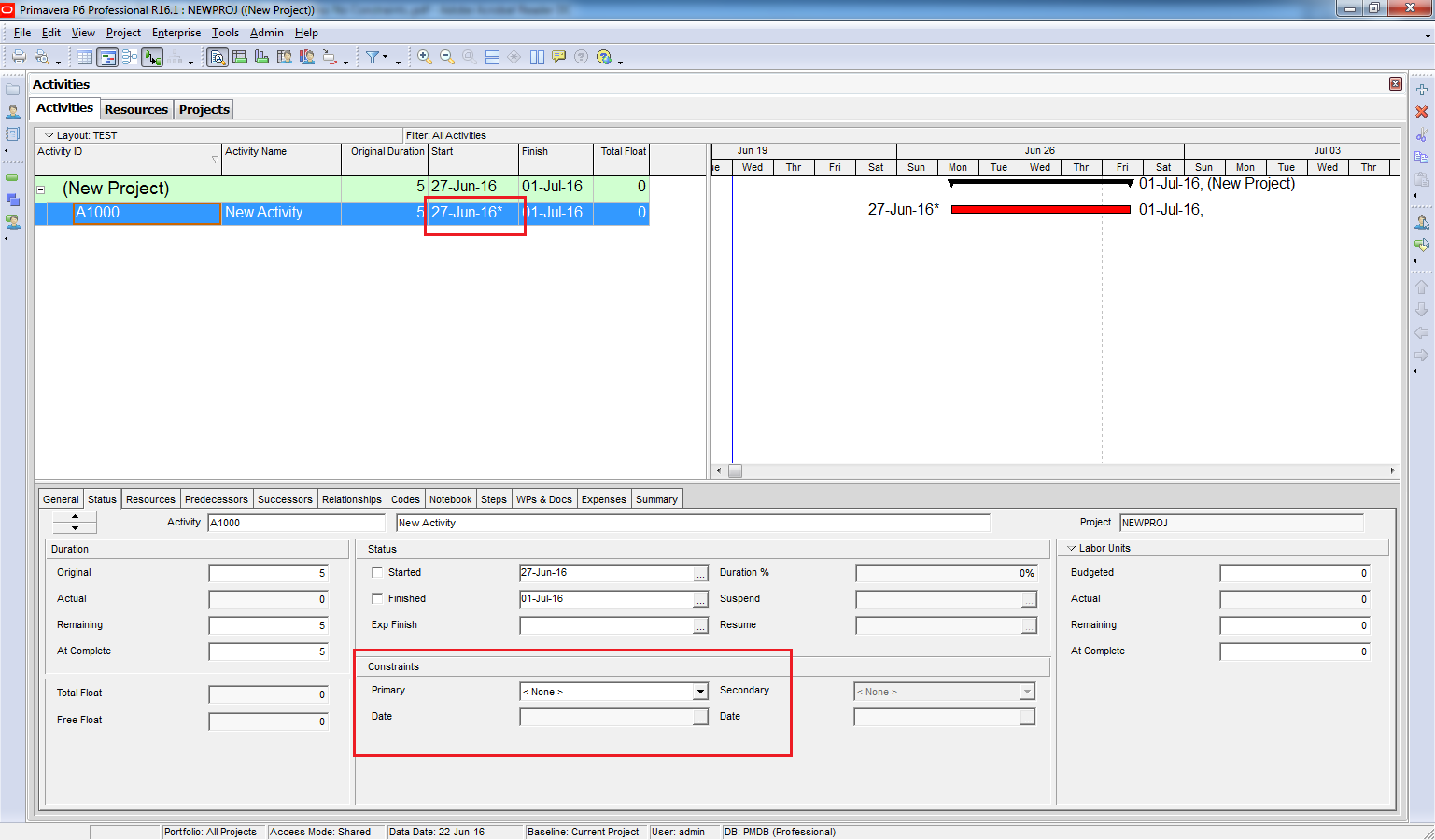Click the Zoom Out magnifier icon

tap(447, 57)
